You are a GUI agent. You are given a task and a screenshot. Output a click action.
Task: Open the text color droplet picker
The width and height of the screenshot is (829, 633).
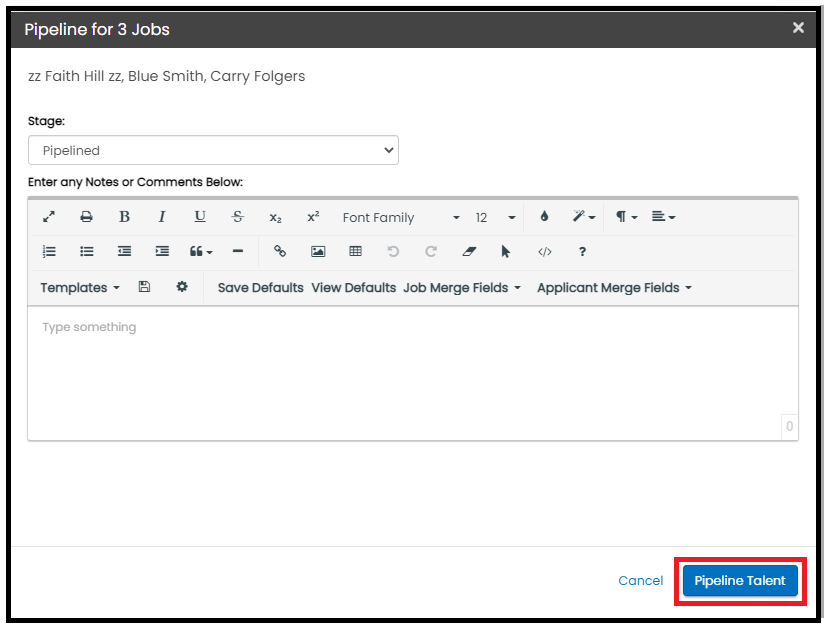pos(544,217)
